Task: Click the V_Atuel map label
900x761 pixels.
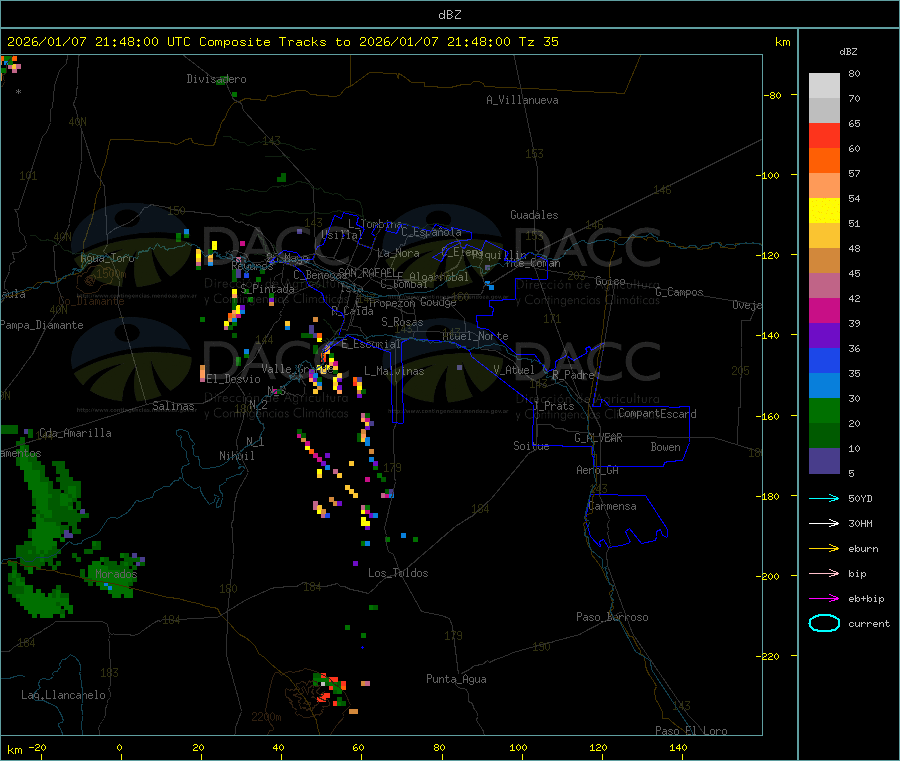Action: point(514,370)
